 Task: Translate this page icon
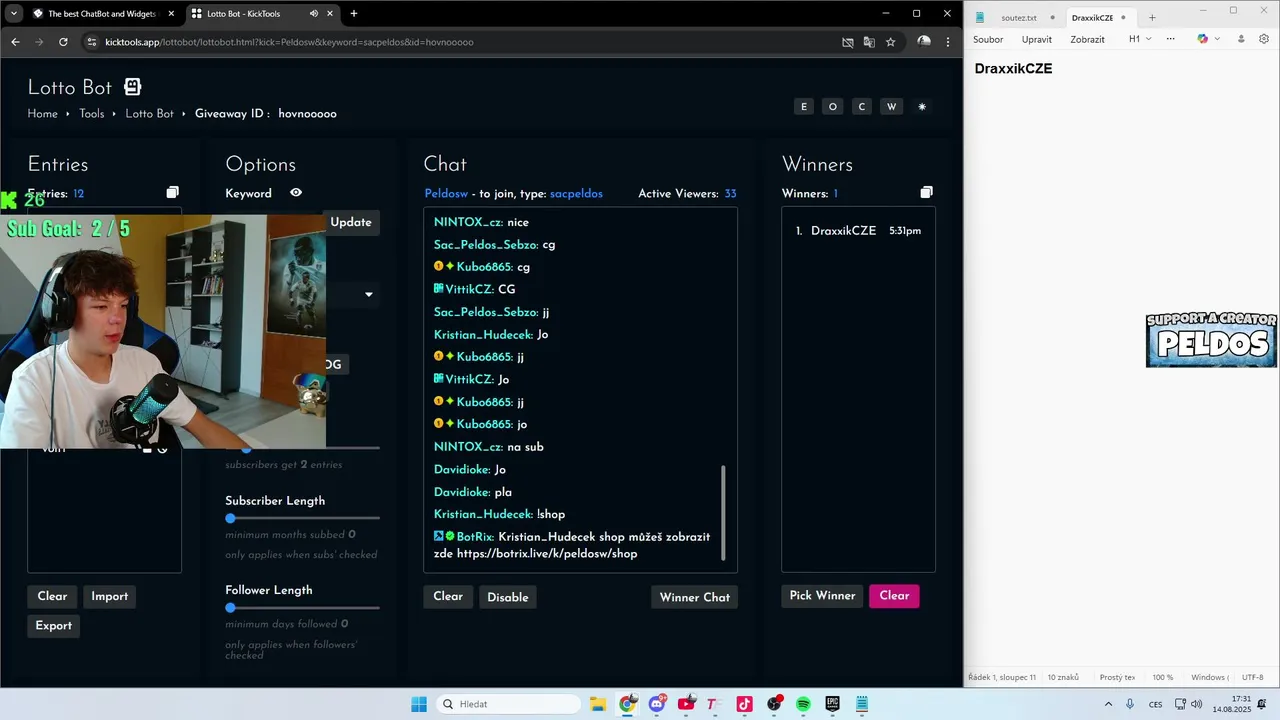click(869, 42)
